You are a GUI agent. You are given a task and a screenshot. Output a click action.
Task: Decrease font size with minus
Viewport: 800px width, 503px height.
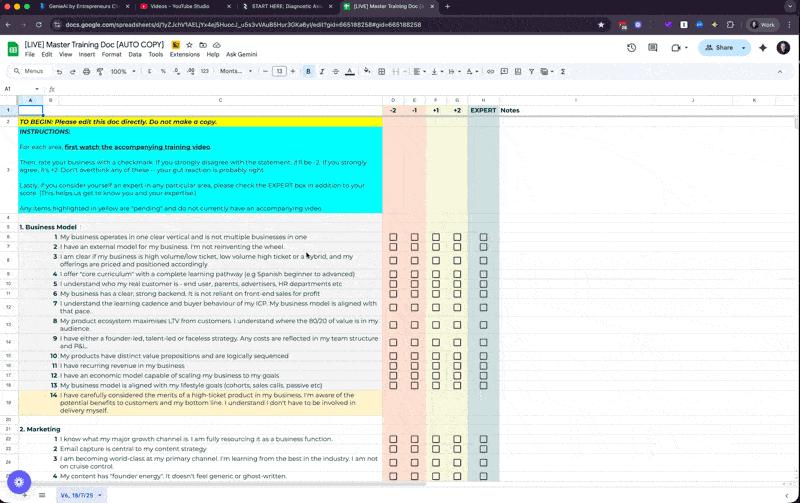[265, 72]
